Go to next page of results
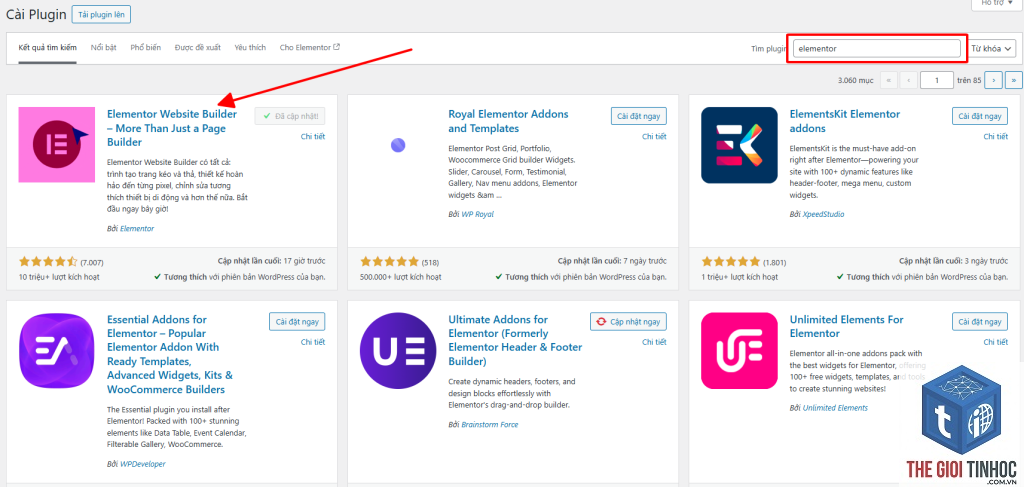Screen dimensions: 1024x487 tap(993, 80)
